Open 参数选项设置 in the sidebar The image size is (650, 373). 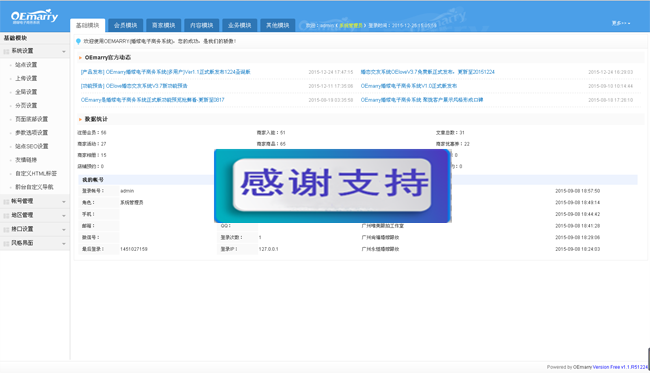(x=32, y=133)
